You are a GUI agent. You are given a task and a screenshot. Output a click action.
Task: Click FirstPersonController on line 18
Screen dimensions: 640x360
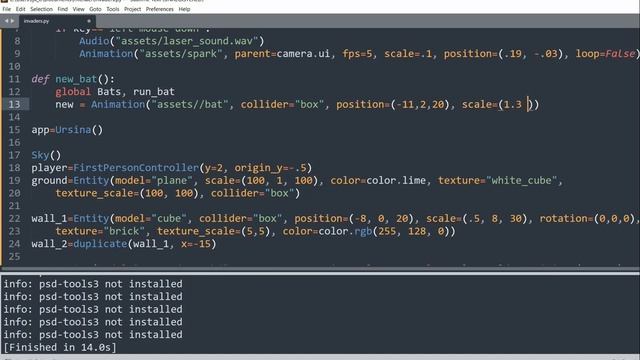(x=136, y=168)
